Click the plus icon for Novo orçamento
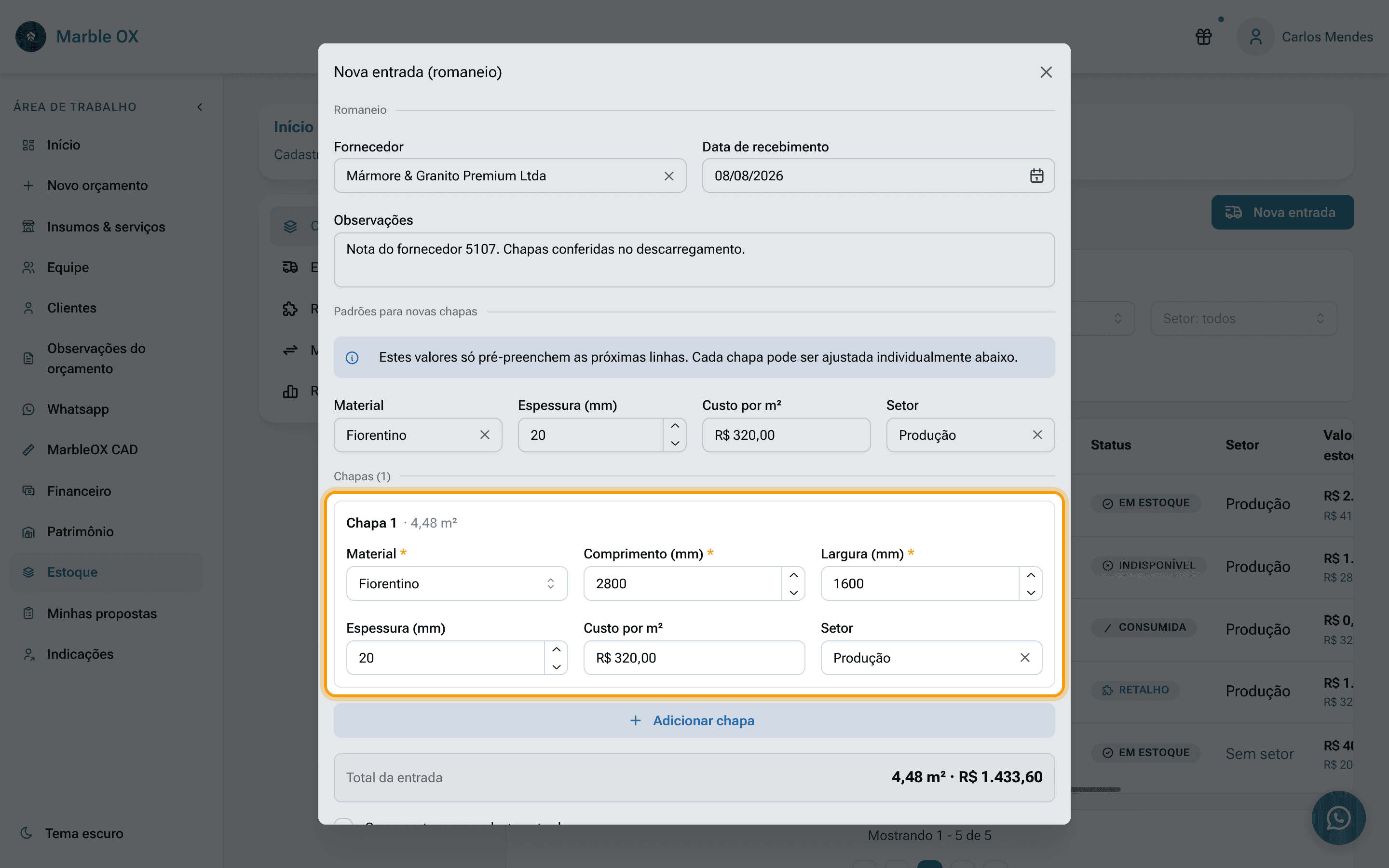1389x868 pixels. click(28, 186)
